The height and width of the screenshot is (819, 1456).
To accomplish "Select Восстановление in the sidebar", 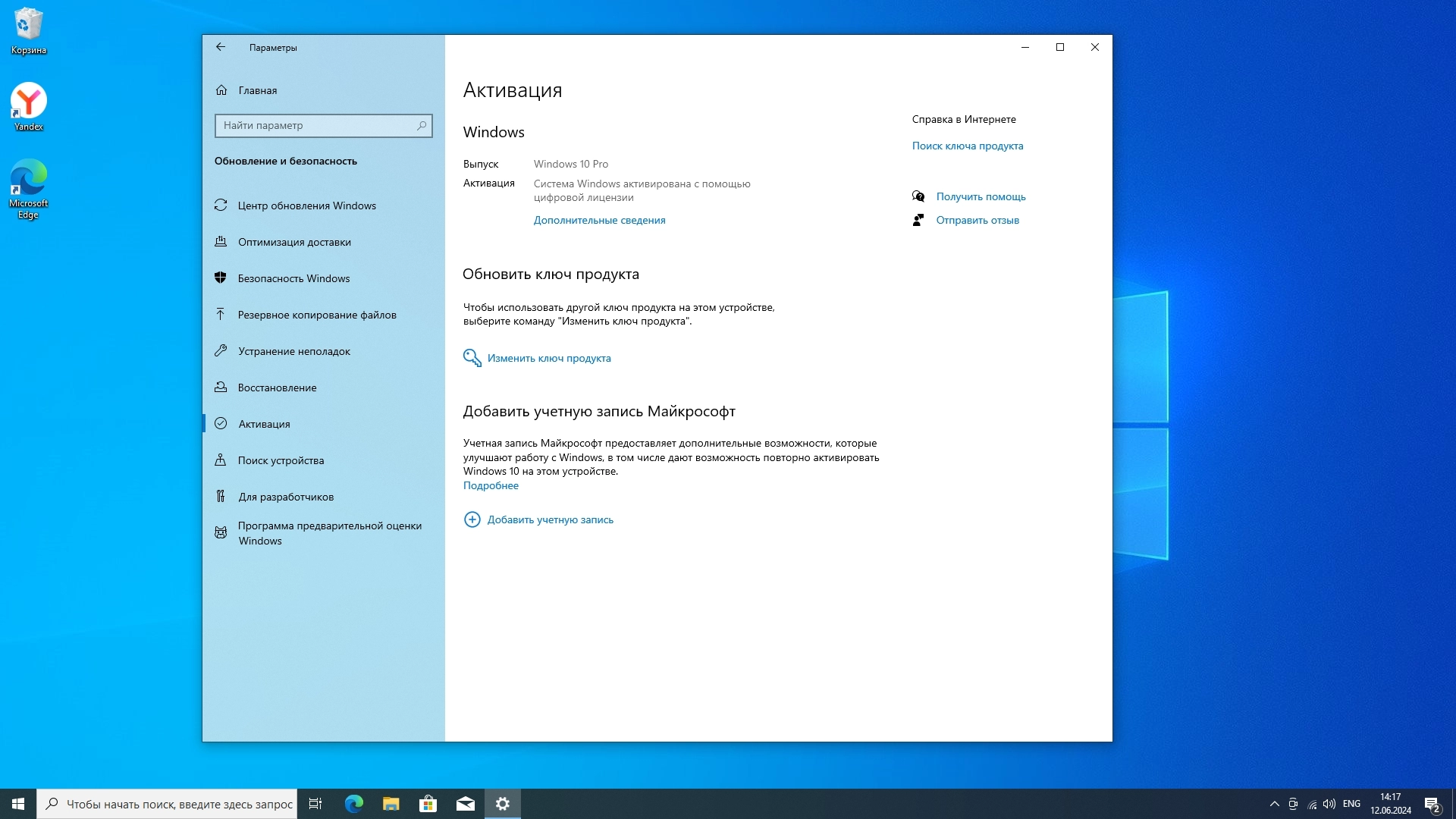I will click(x=277, y=388).
